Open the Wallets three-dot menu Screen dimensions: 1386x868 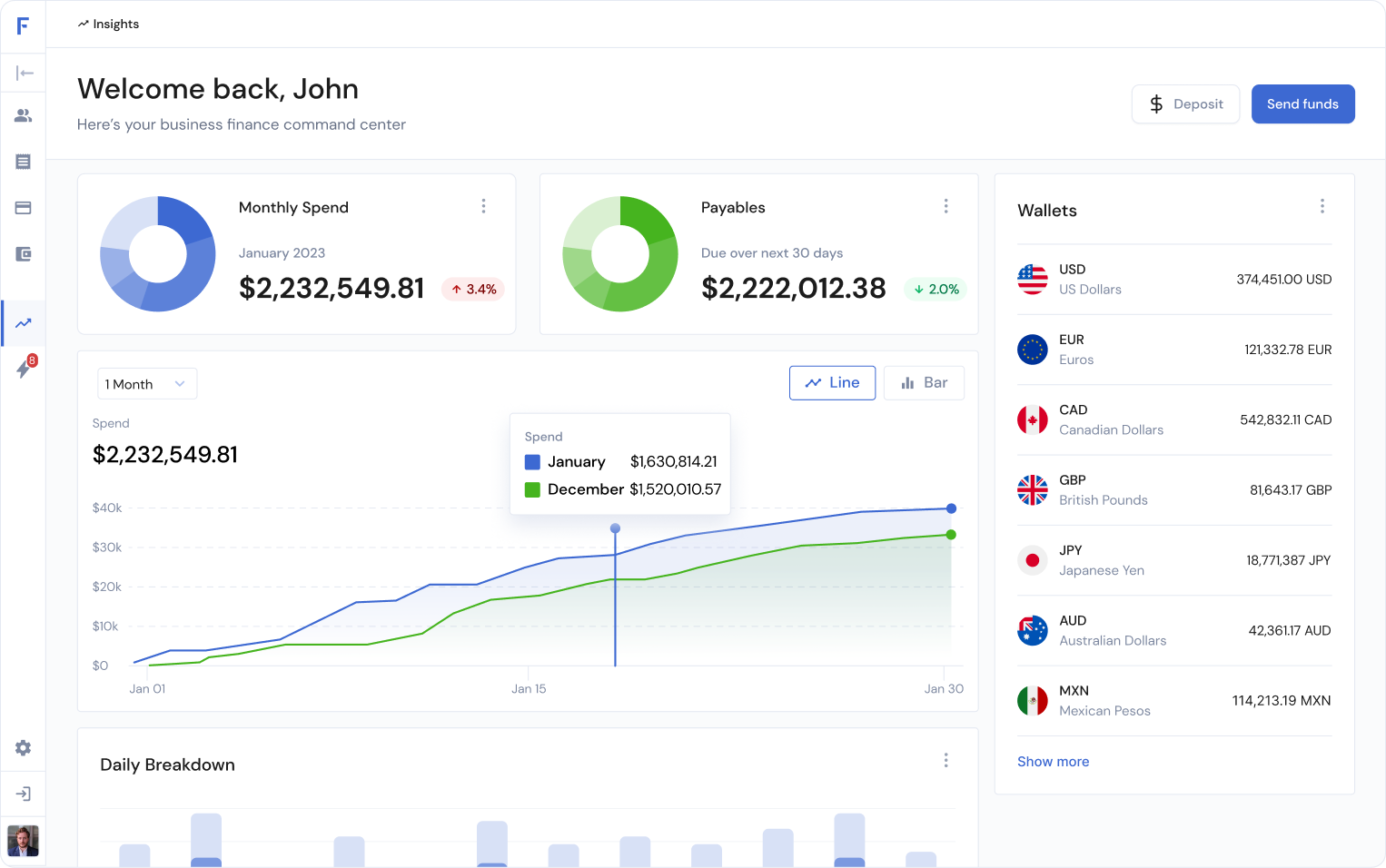coord(1322,206)
